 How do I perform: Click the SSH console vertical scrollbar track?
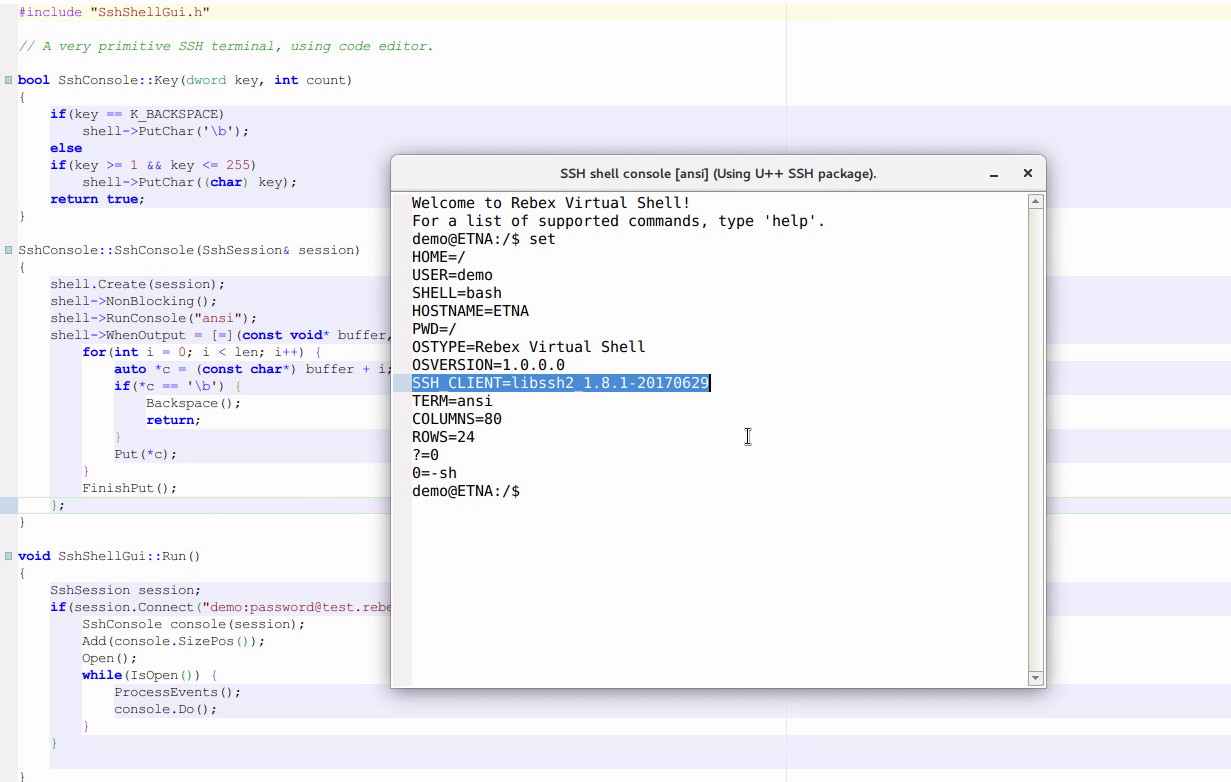coord(1036,440)
